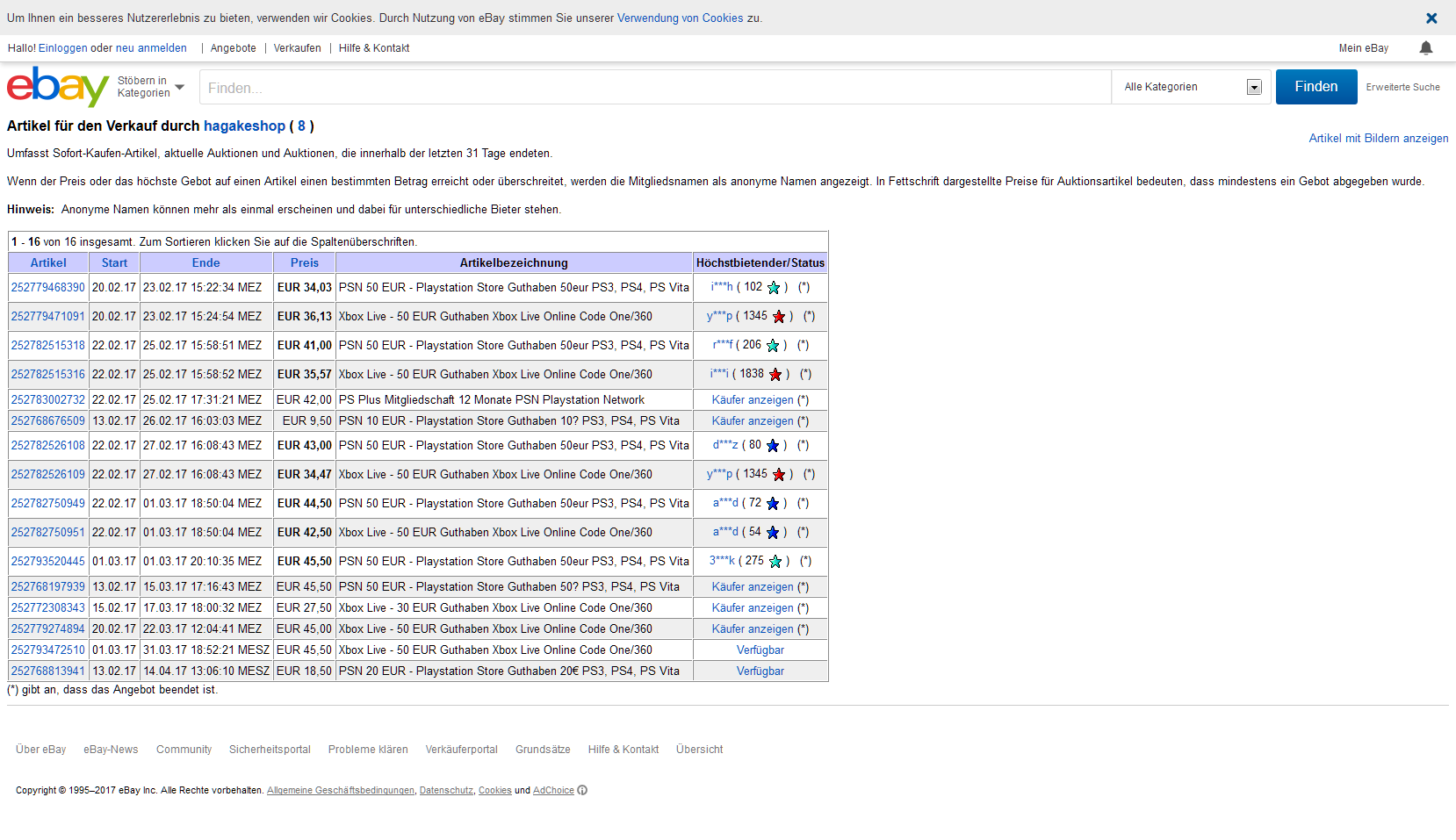Viewport: 1456px width, 840px height.
Task: Open the AdChoice text link
Action: click(553, 790)
